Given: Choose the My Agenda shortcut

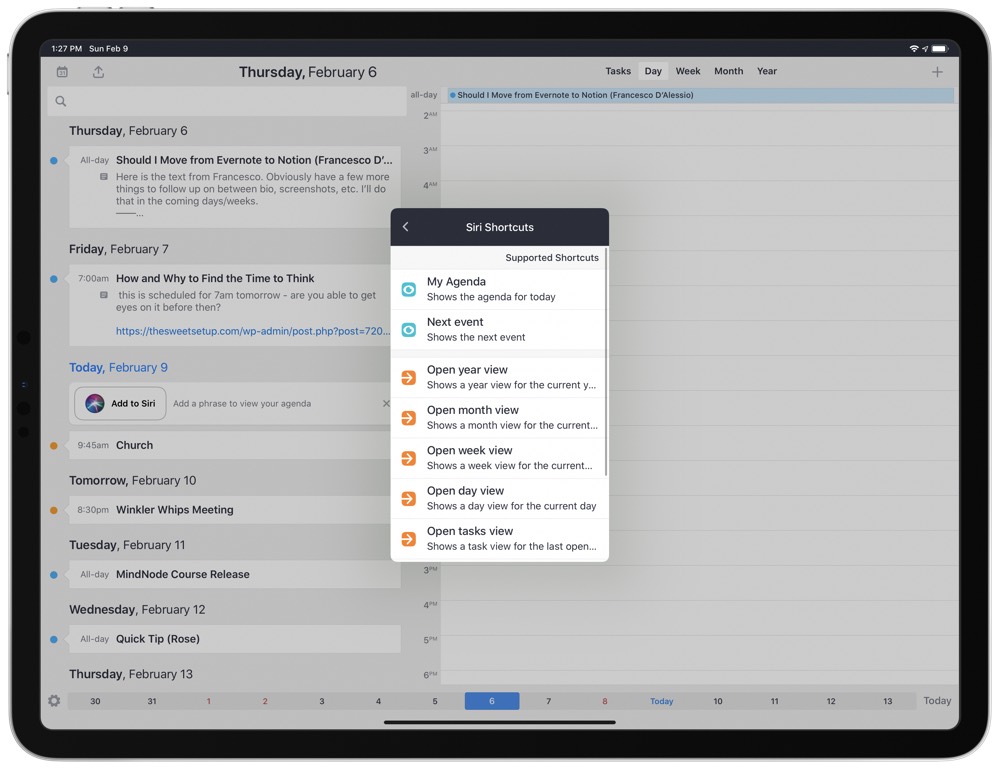Looking at the screenshot, I should 498,289.
